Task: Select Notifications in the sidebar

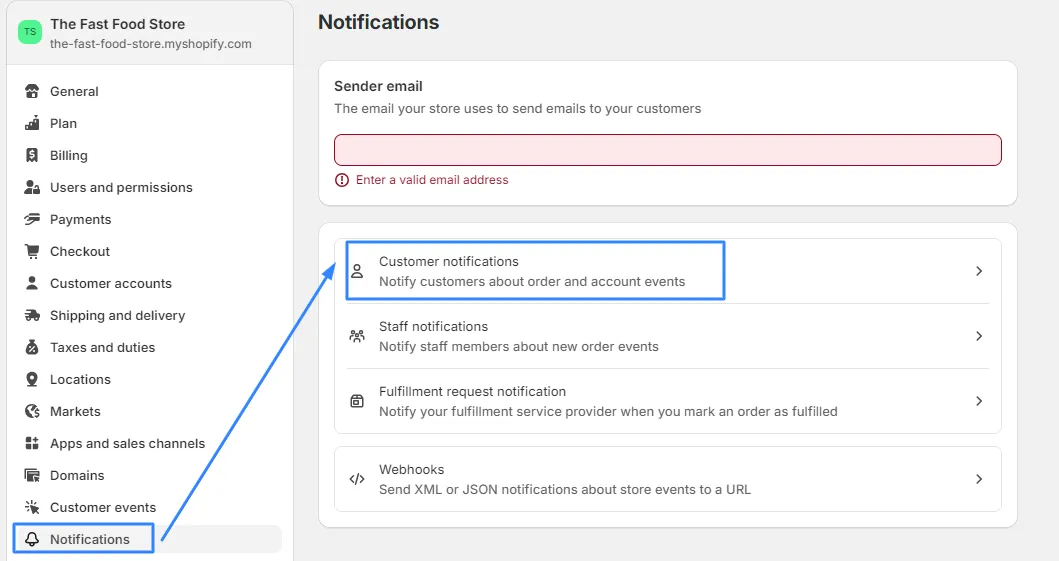Action: click(90, 539)
